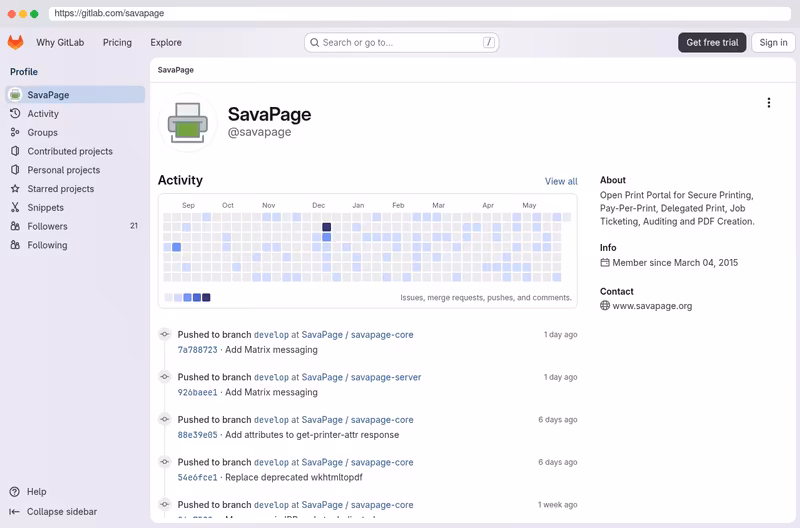Click the Get free trial button
Image resolution: width=800 pixels, height=528 pixels.
pos(712,42)
